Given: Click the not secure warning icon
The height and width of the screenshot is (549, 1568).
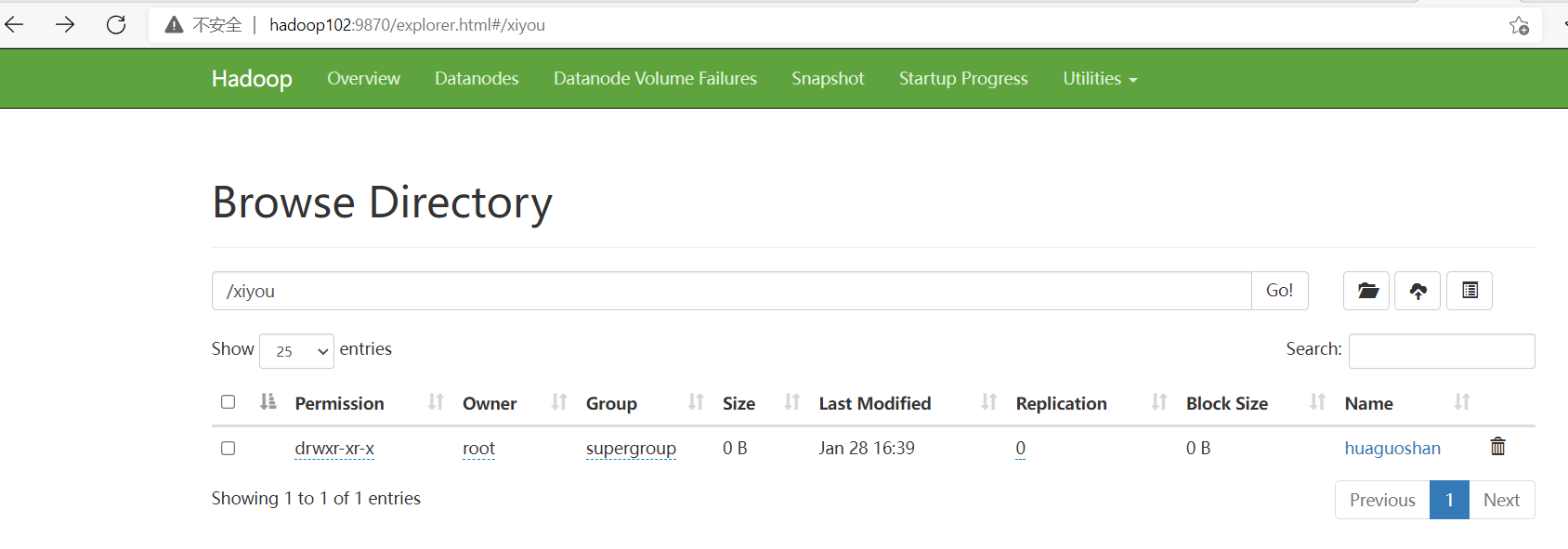Looking at the screenshot, I should pos(174,25).
